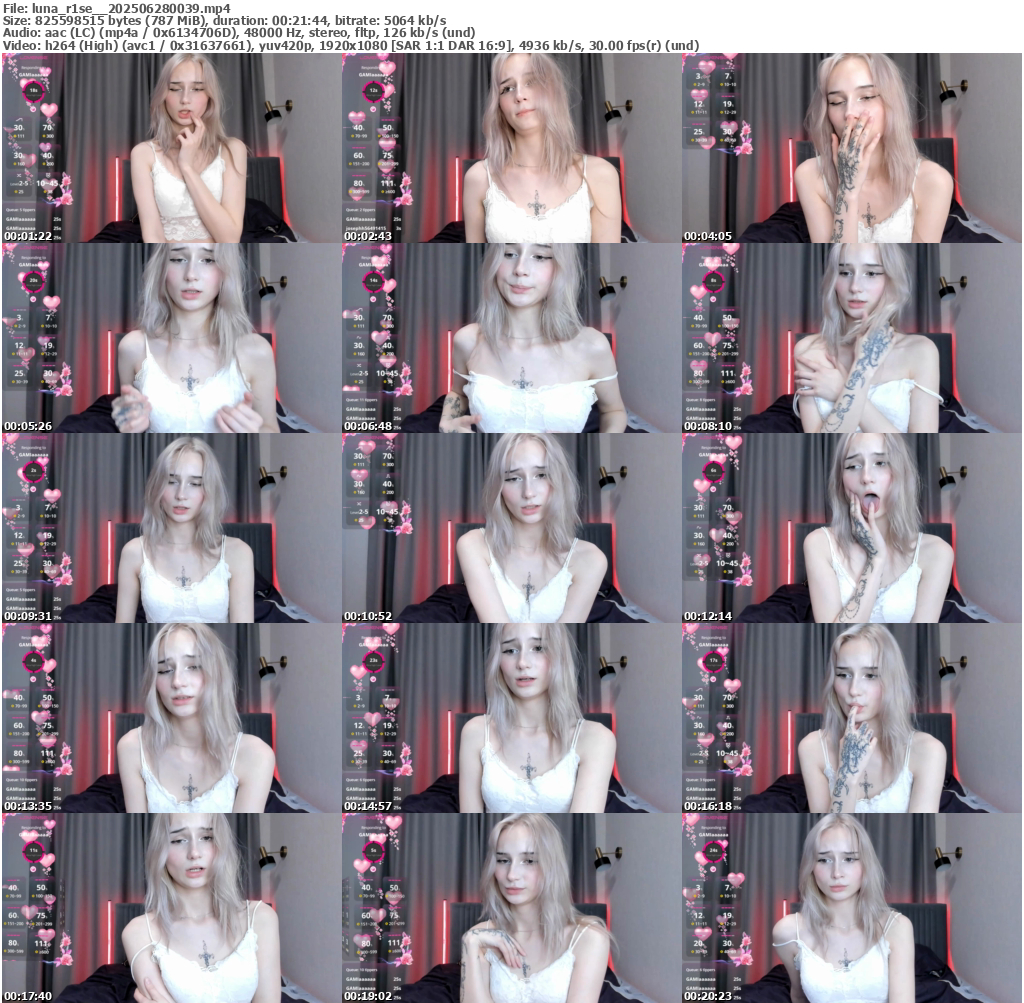Click the thumbnail stamped 00:04:05
Screen dimensions: 1024x1003
pos(852,148)
